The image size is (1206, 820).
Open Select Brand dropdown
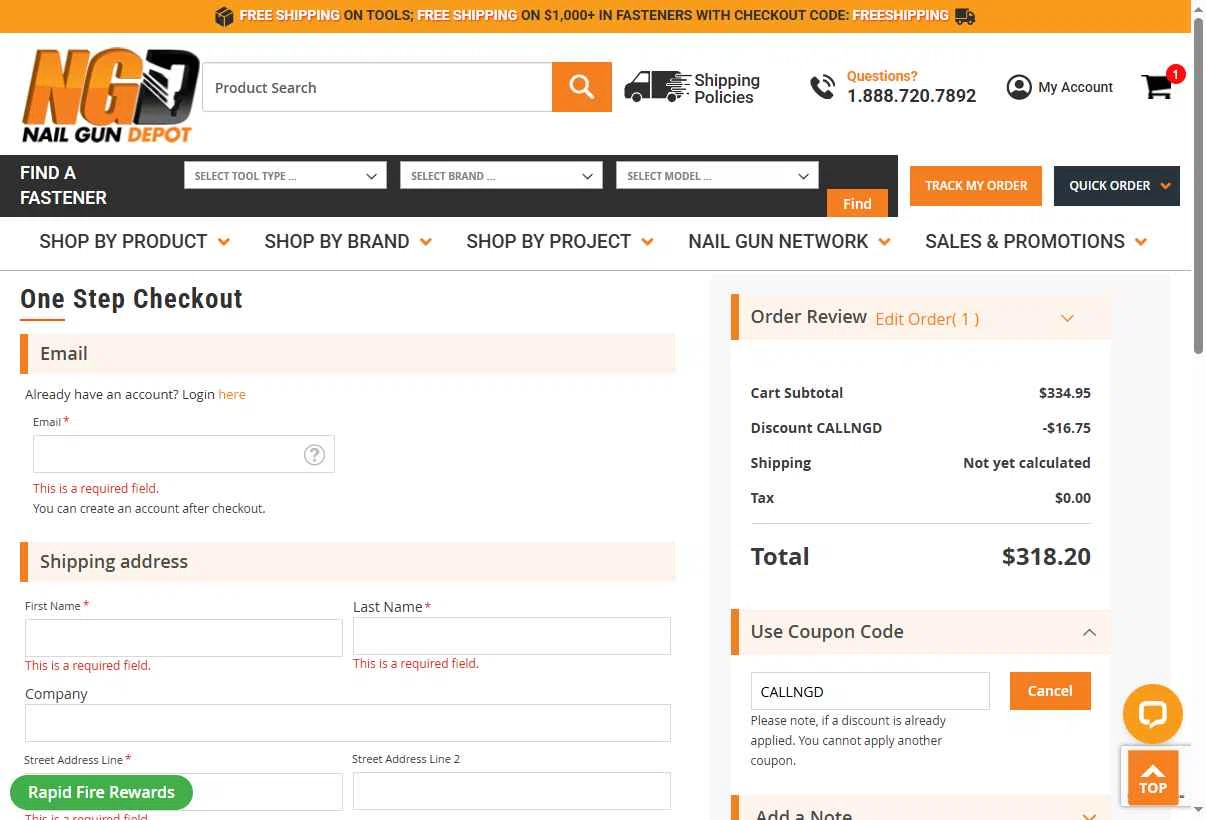[501, 176]
